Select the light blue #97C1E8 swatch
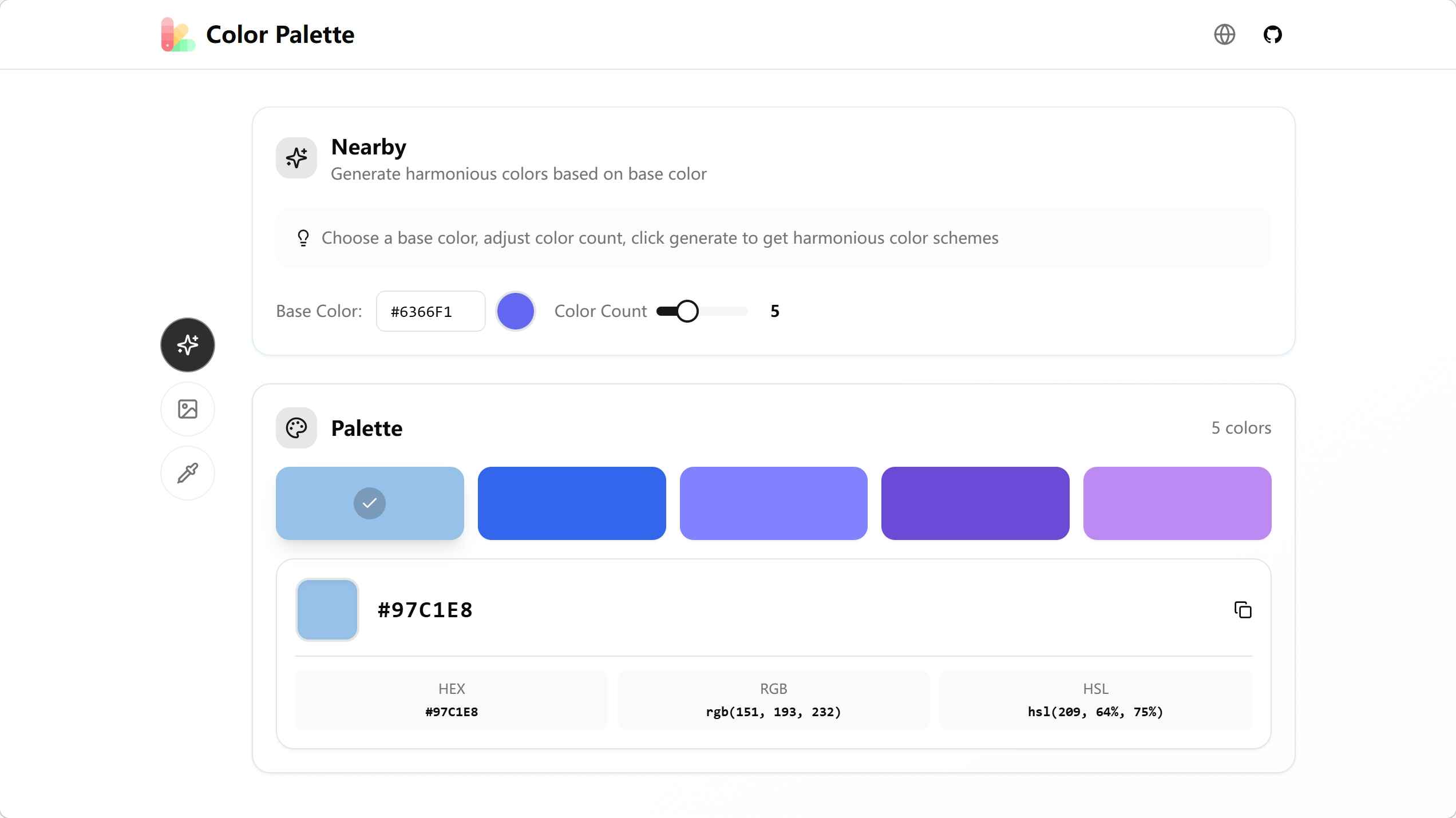 [x=370, y=503]
